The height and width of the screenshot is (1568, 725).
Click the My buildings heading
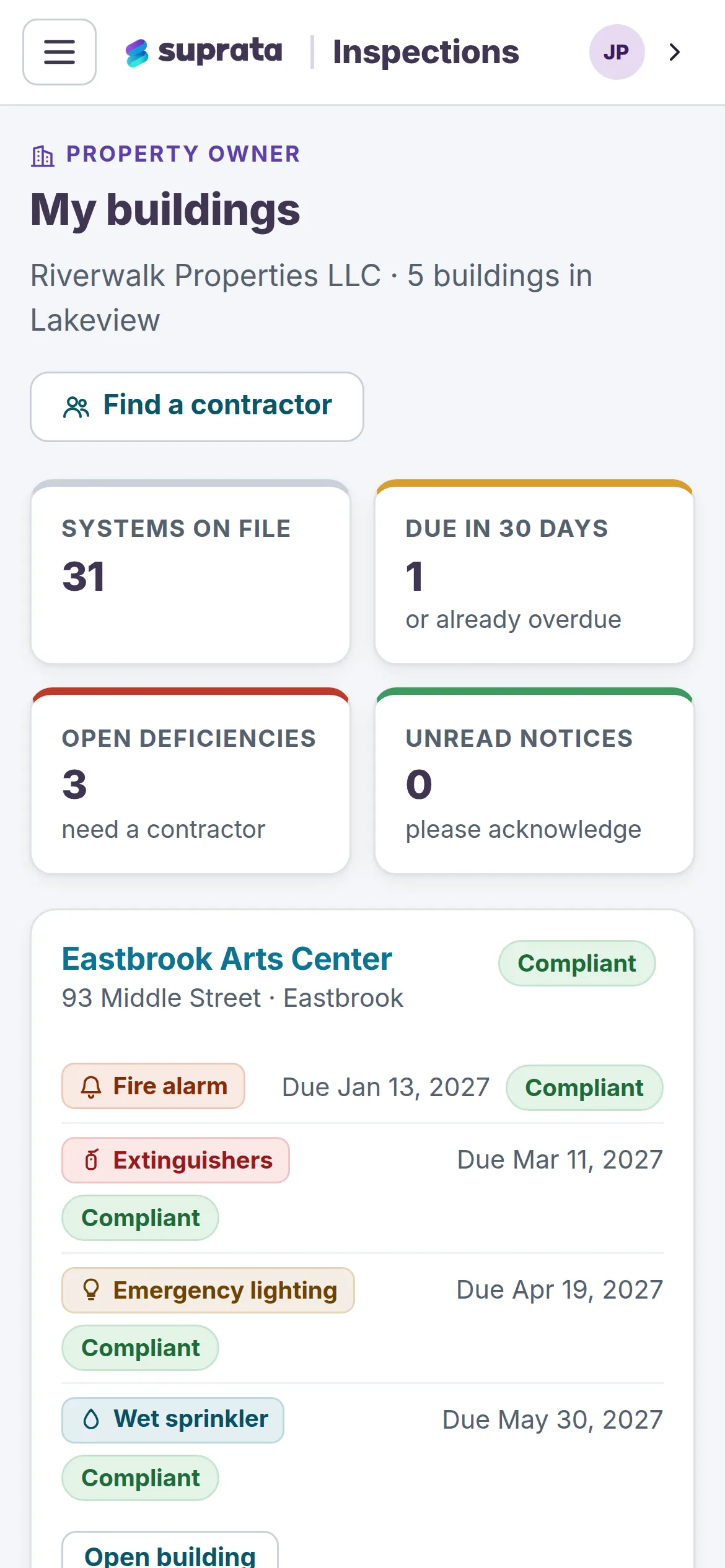point(165,211)
